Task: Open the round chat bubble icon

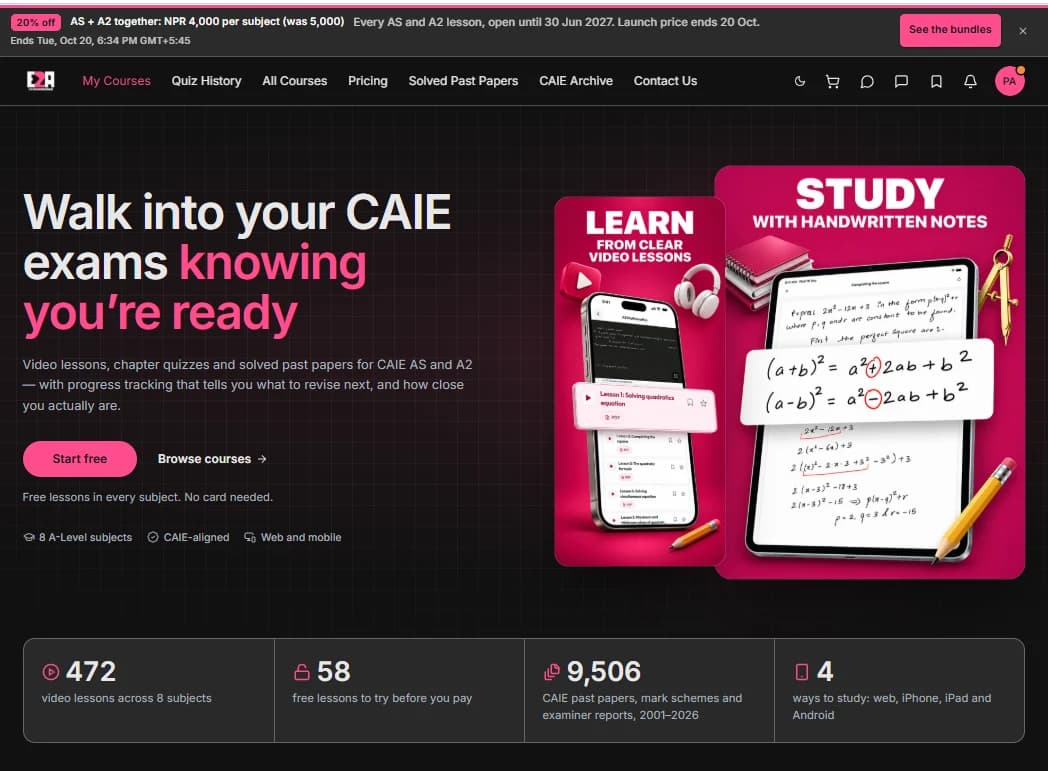Action: click(x=867, y=82)
